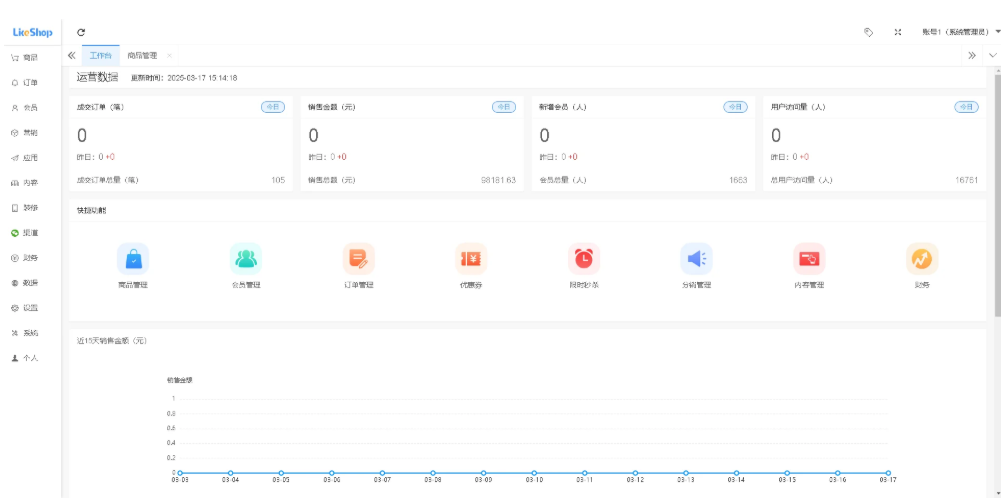The width and height of the screenshot is (1001, 500).
Task: Click the 运营数据 heading
Action: coord(97,77)
